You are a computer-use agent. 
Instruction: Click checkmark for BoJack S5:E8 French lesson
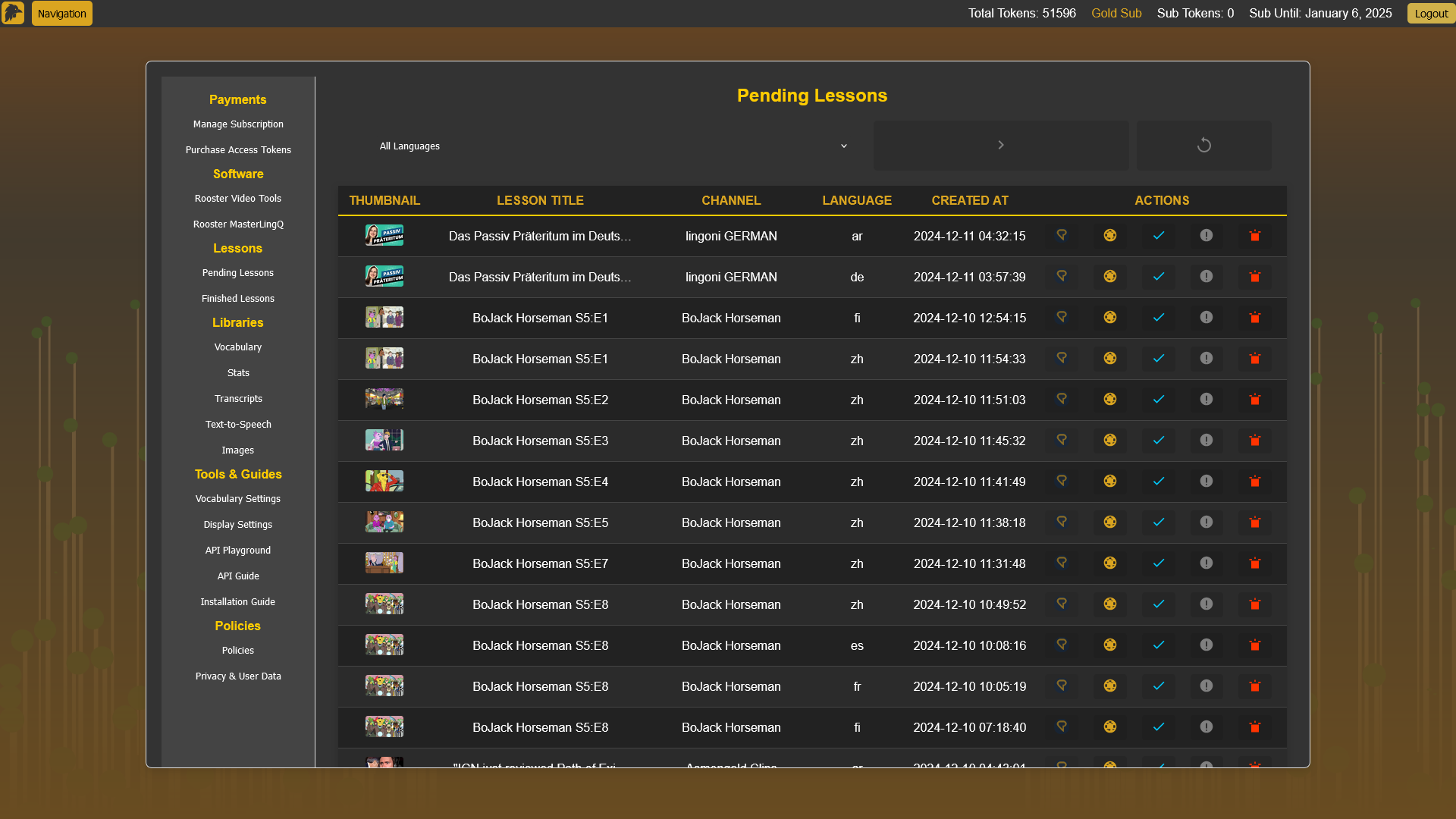click(x=1158, y=686)
